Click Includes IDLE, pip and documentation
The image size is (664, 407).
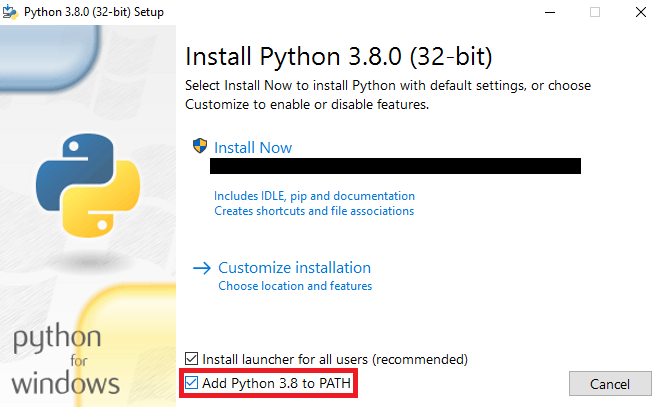tap(314, 196)
